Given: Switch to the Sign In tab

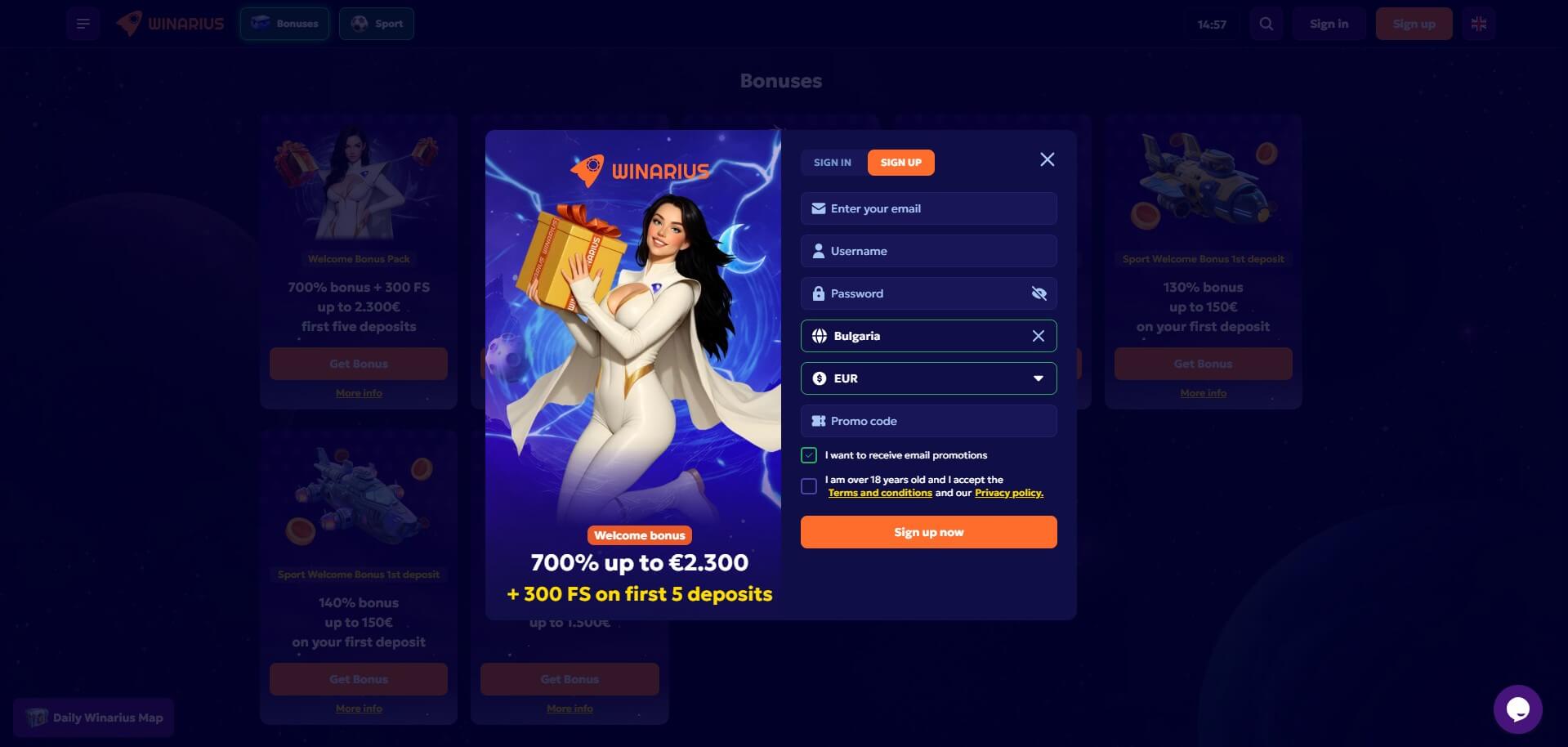Looking at the screenshot, I should (x=833, y=163).
